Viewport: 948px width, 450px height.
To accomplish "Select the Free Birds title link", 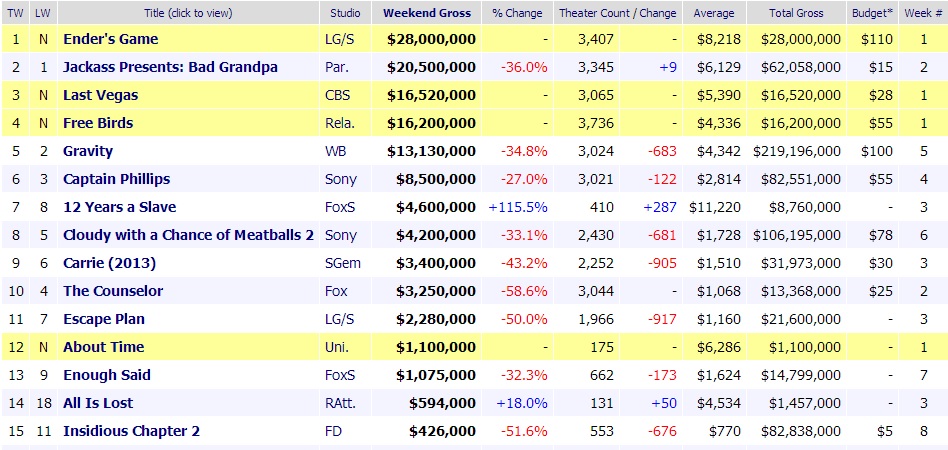I will coord(98,123).
